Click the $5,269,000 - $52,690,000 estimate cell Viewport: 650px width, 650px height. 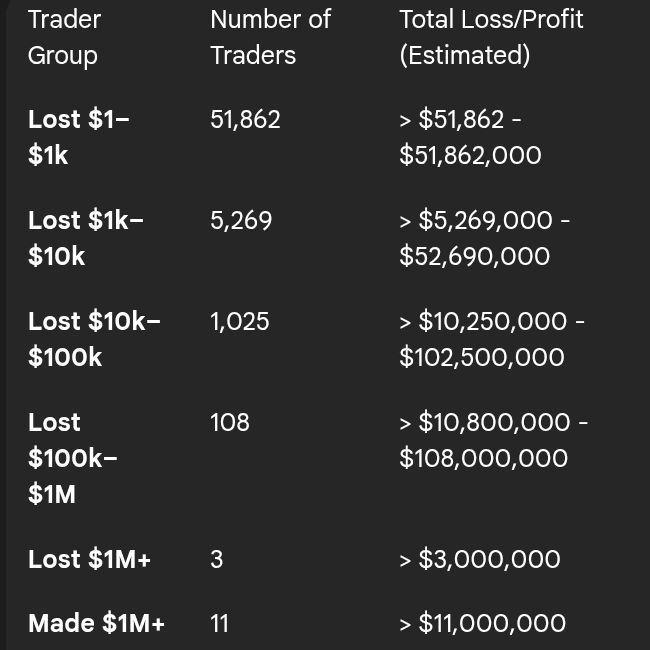click(485, 238)
